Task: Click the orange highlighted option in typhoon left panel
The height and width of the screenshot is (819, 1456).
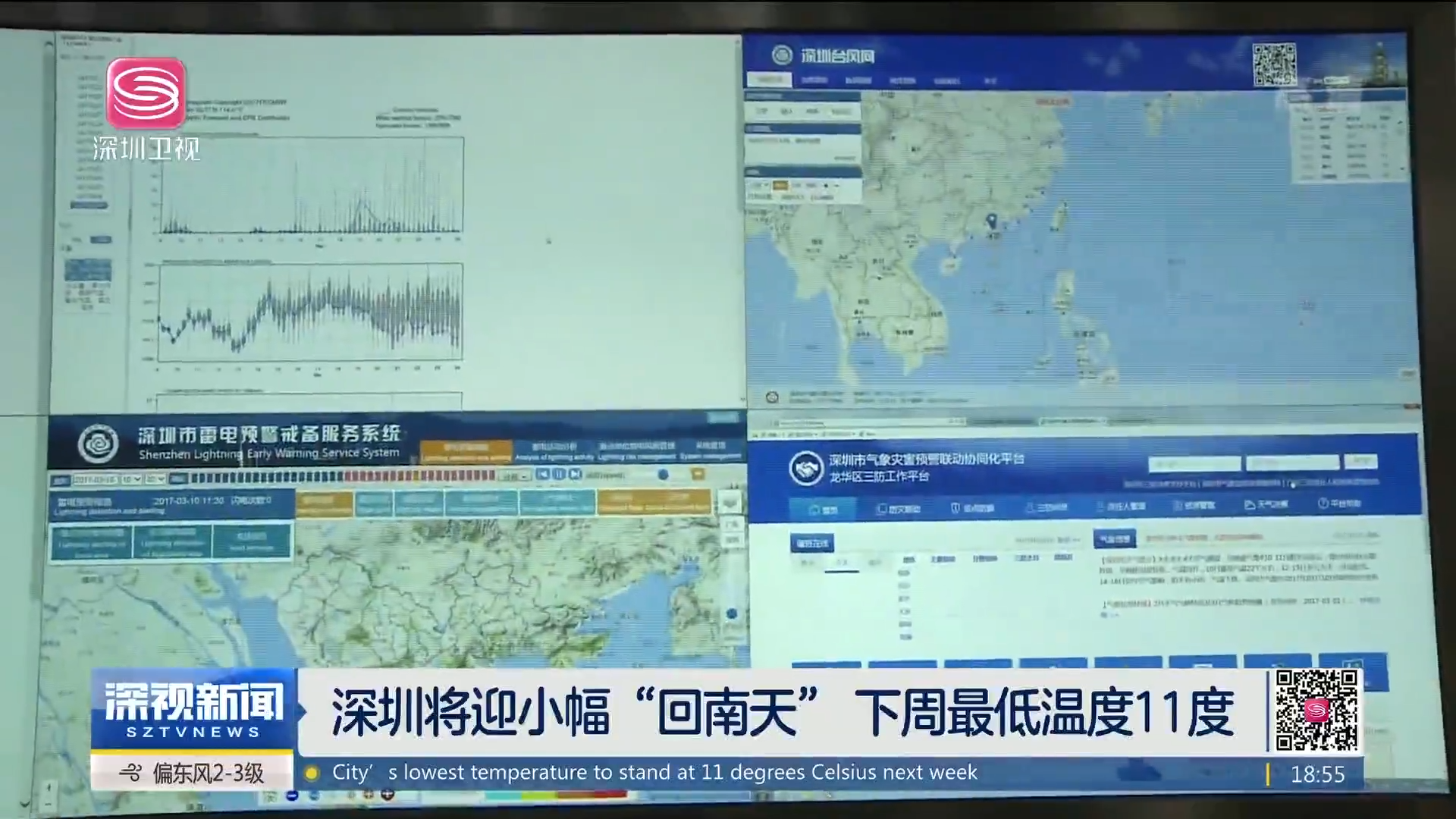Action: coord(780,185)
